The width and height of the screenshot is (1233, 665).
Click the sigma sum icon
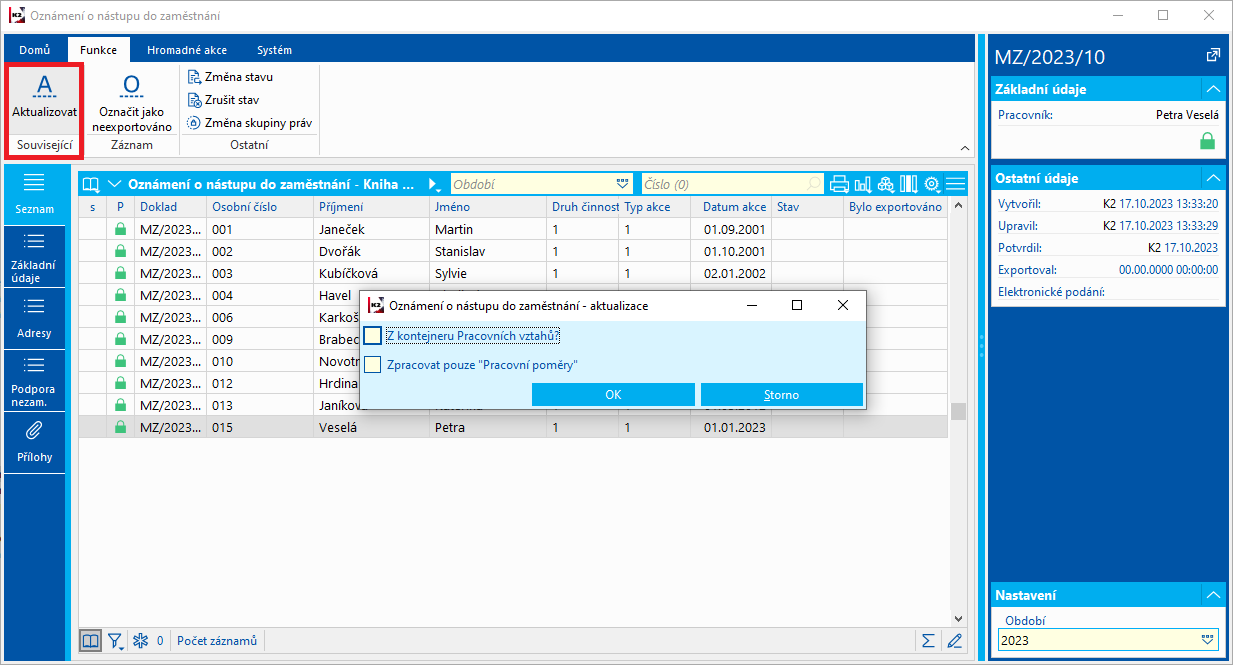tap(928, 641)
